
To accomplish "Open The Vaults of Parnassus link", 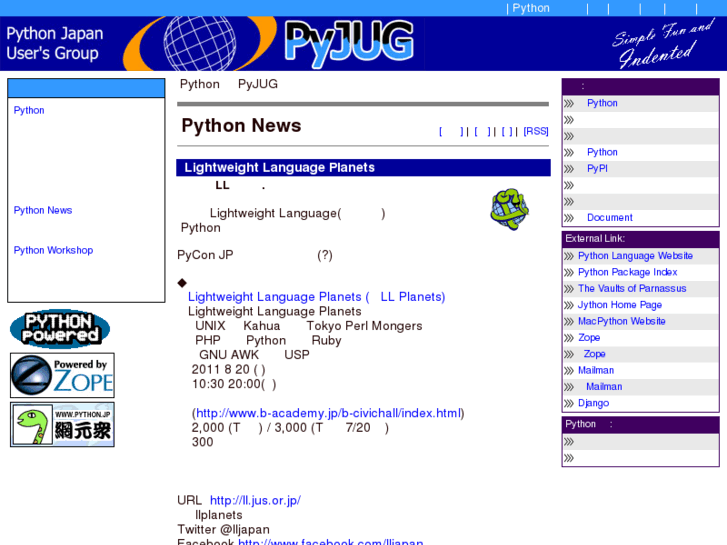I will tap(632, 289).
